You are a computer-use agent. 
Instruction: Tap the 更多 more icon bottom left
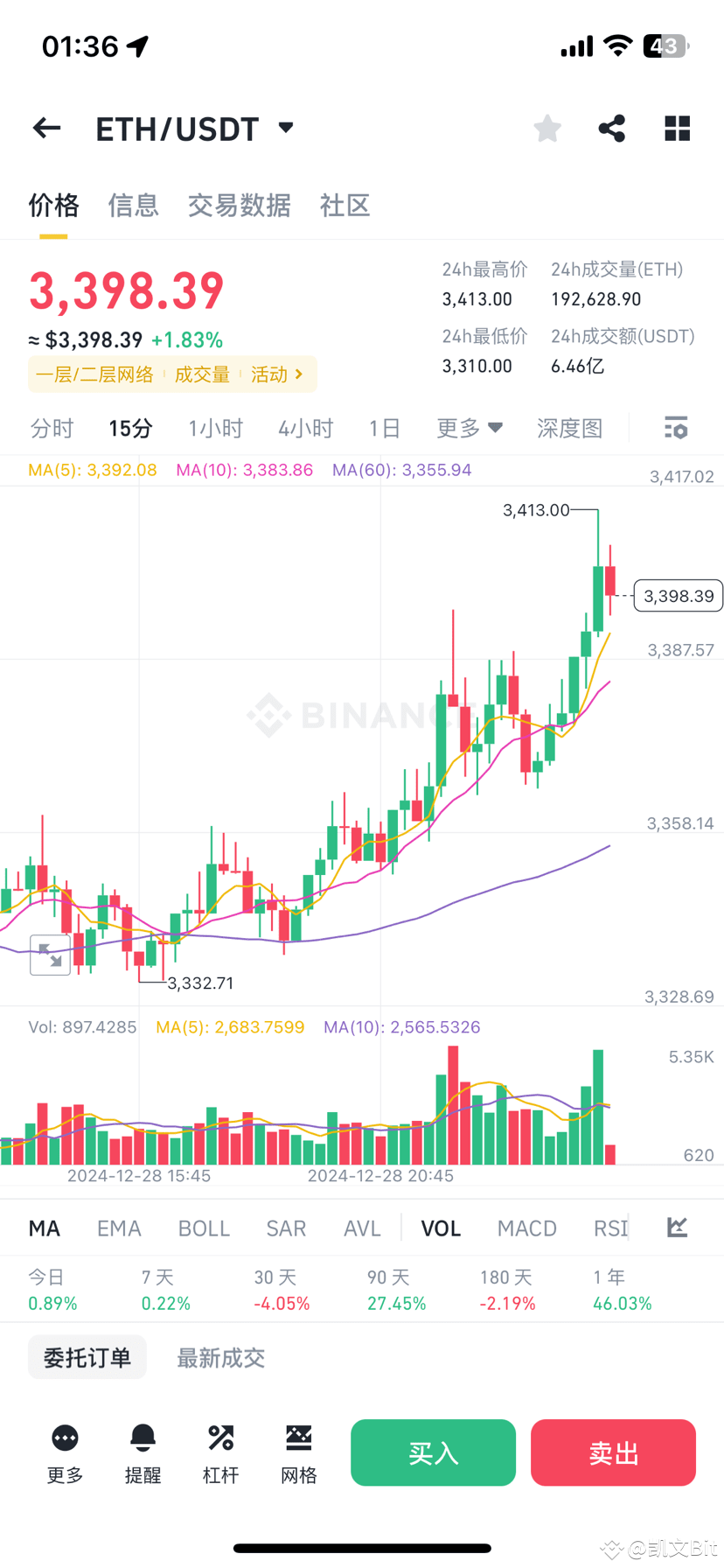click(x=64, y=1451)
